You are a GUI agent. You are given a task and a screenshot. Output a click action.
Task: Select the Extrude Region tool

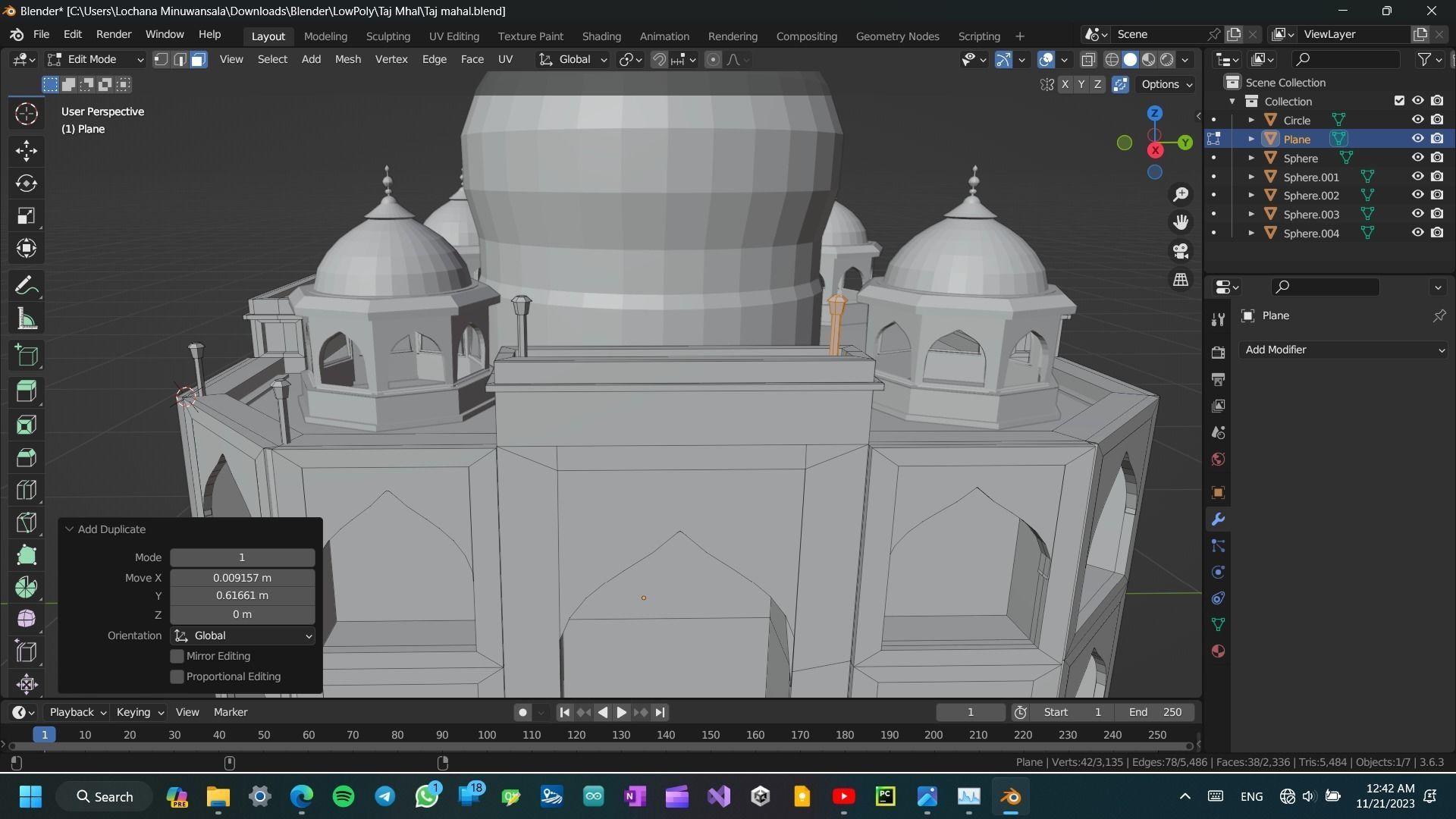click(x=27, y=391)
